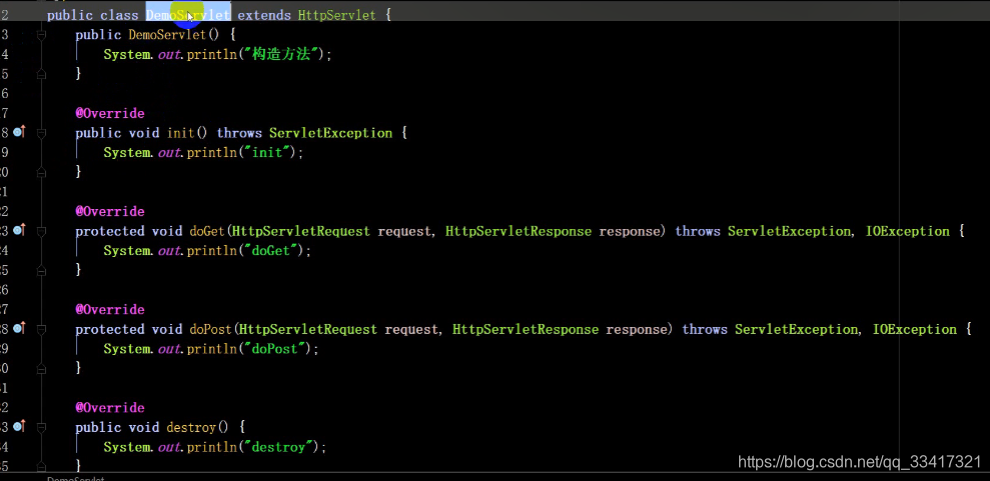Click the destroy method name in its declaration
The width and height of the screenshot is (990, 481).
191,427
